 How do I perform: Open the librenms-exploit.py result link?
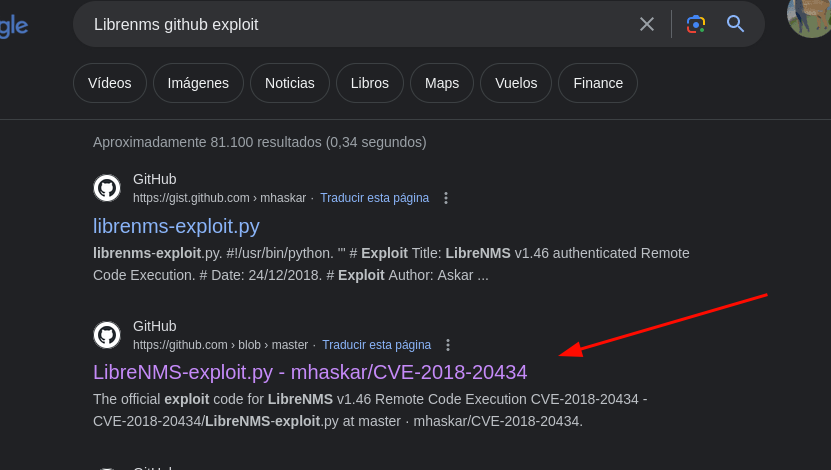176,226
